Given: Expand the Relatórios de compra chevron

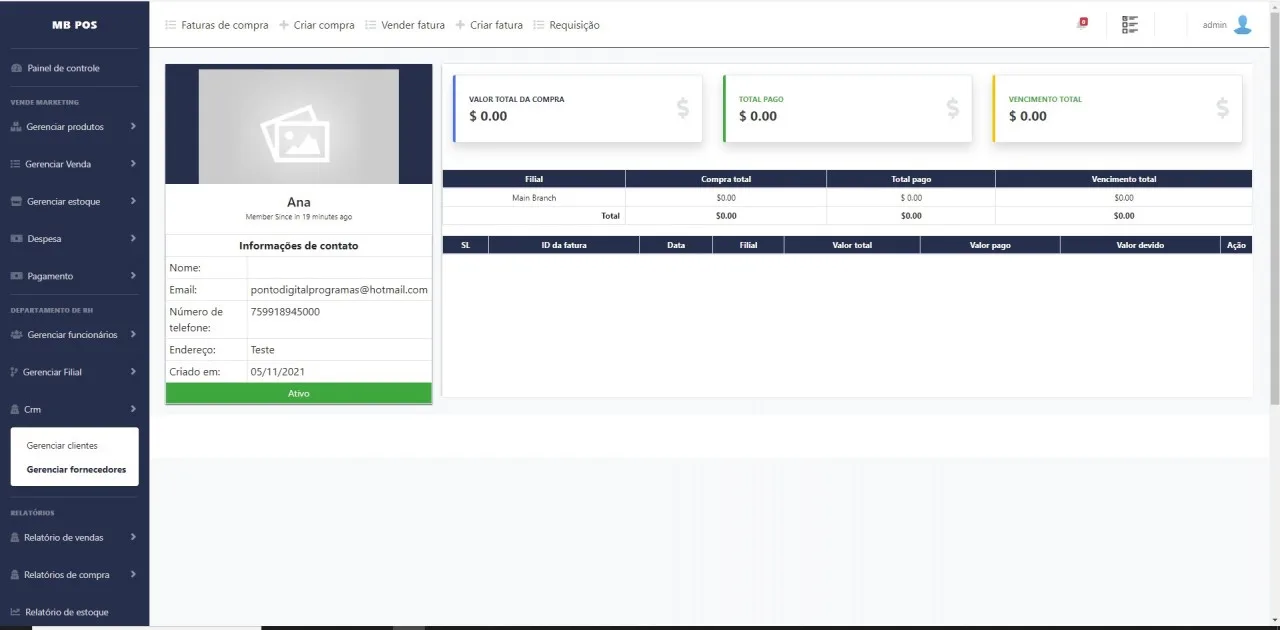Looking at the screenshot, I should pyautogui.click(x=133, y=574).
